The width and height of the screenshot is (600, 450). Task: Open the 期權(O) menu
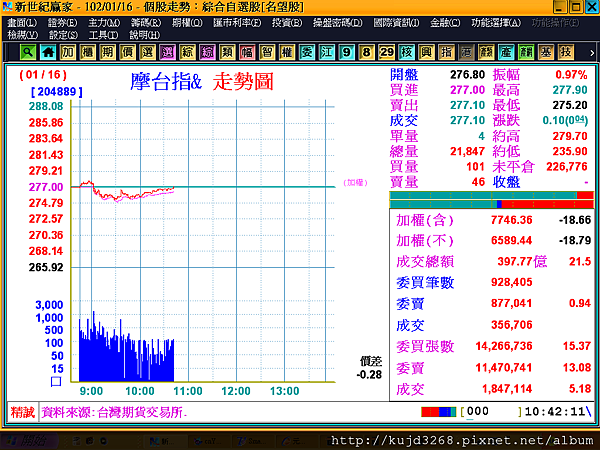[187, 23]
